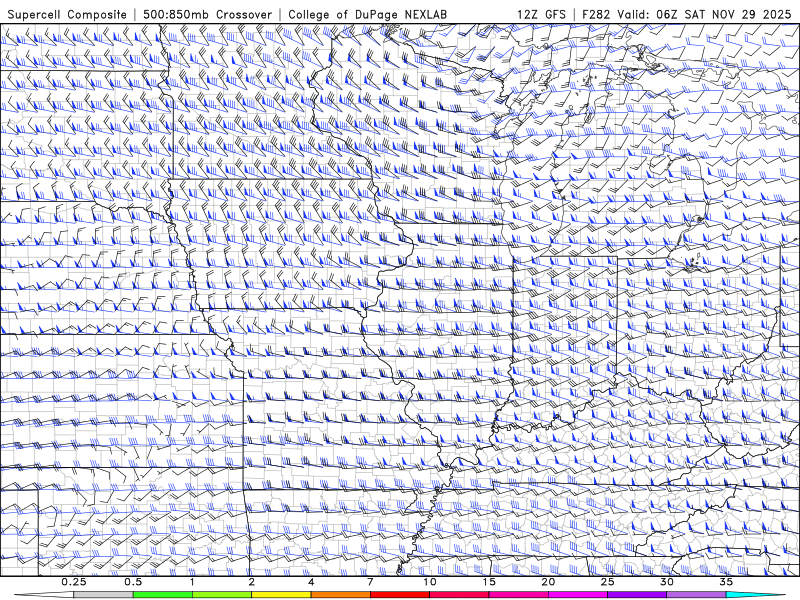Image resolution: width=800 pixels, height=600 pixels.
Task: Select the purple legend swatch after 25
Action: pyautogui.click(x=637, y=595)
